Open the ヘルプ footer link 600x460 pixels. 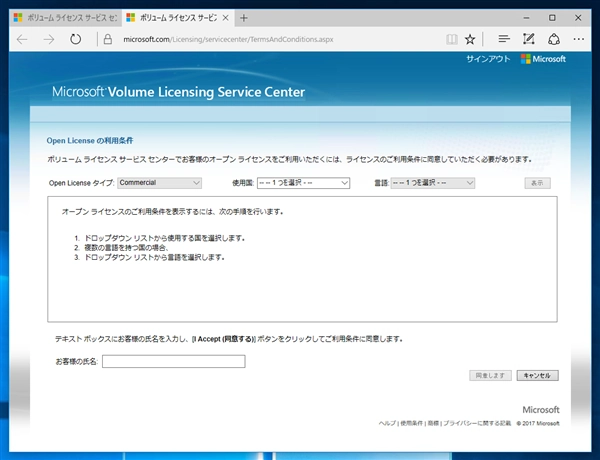pos(387,423)
